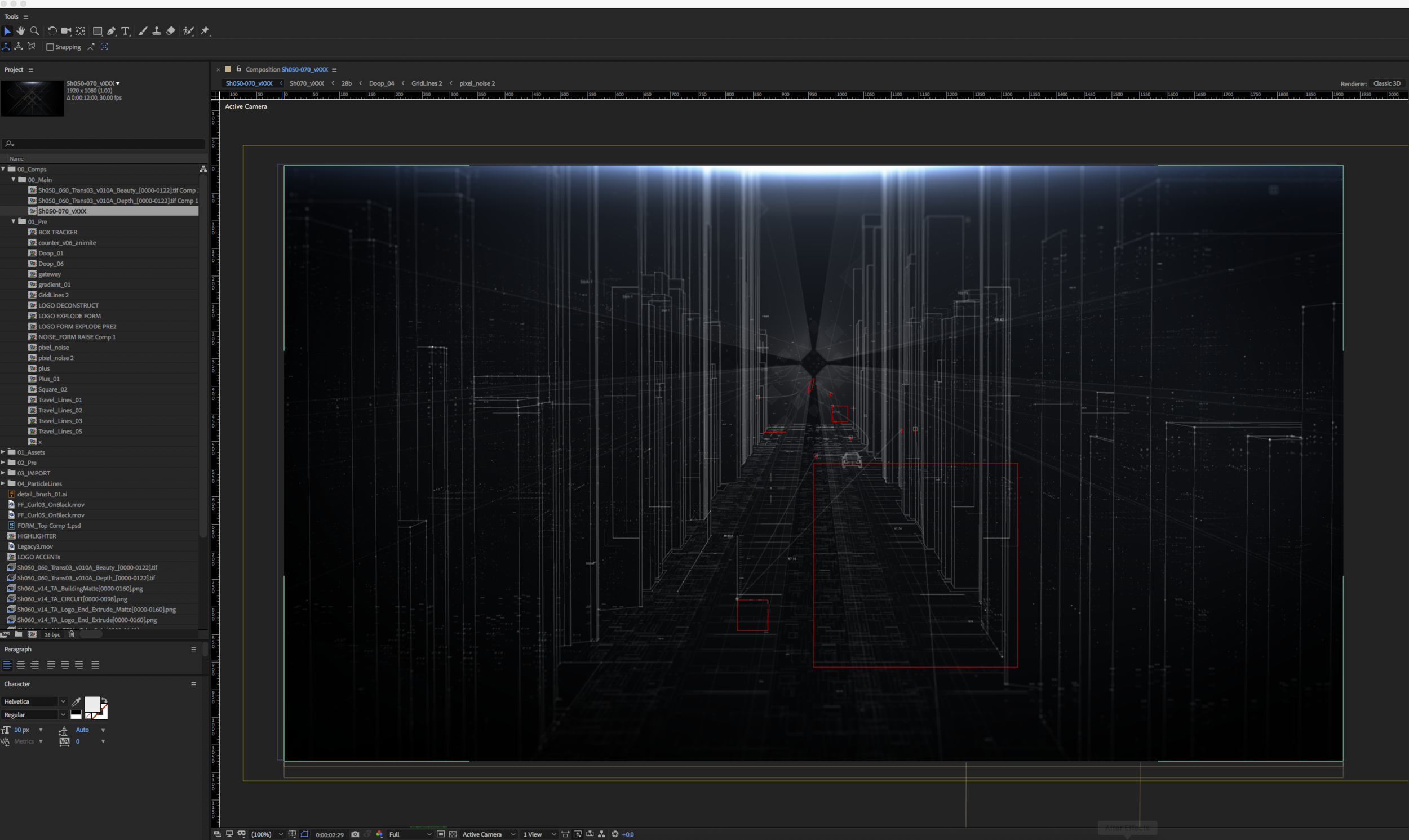The image size is (1409, 840).
Task: Switch to the 28b comp tab
Action: (346, 83)
